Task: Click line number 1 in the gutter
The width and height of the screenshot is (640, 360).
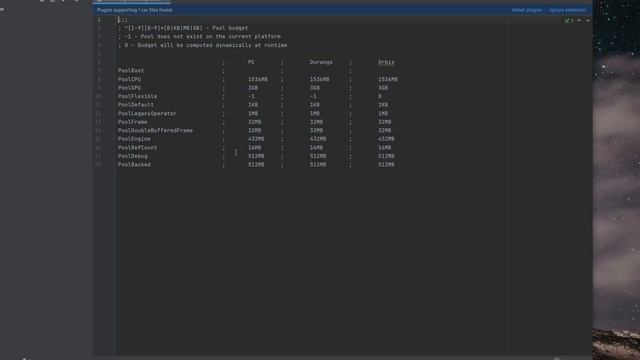Action: 99,20
